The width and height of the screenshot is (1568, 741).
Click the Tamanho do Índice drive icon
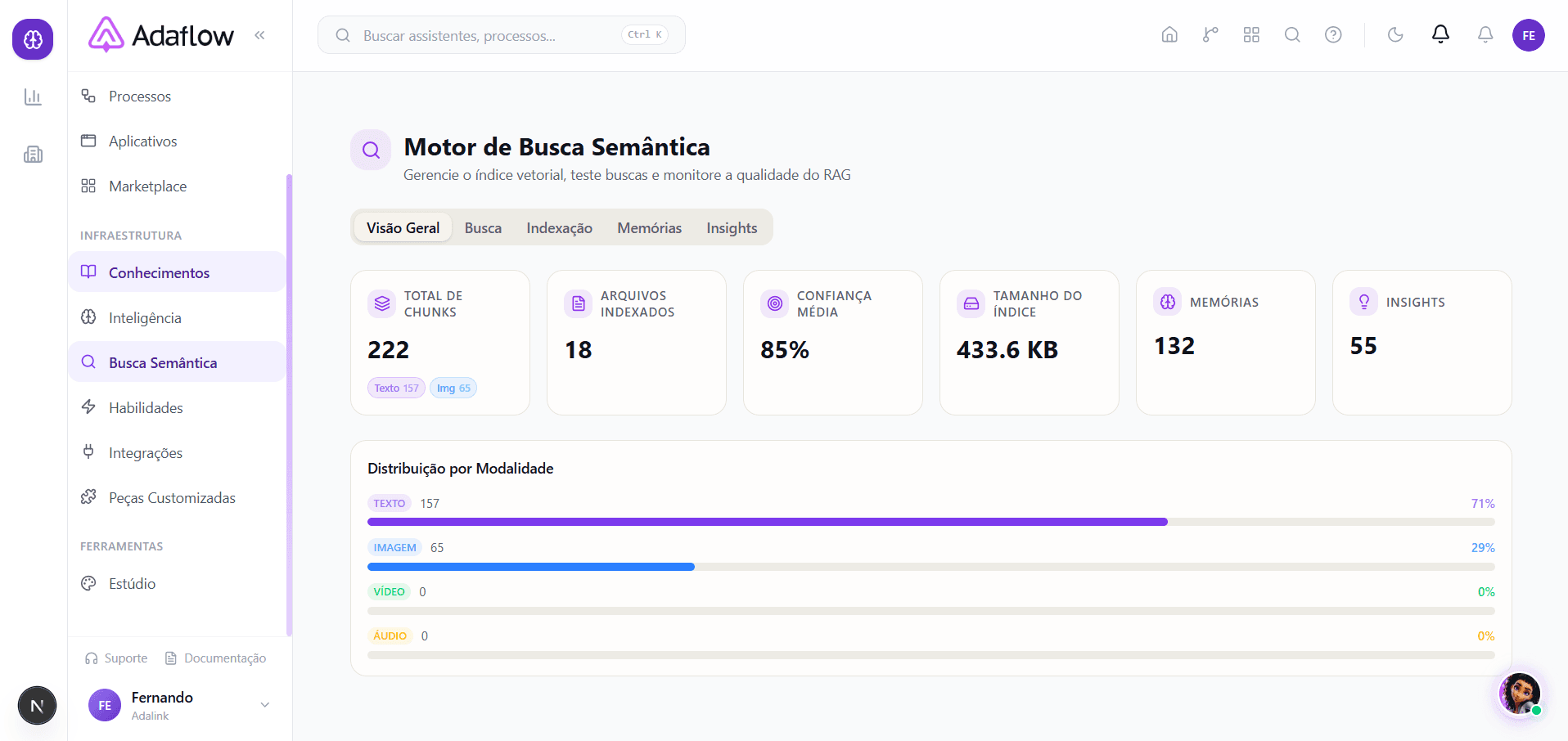point(971,303)
